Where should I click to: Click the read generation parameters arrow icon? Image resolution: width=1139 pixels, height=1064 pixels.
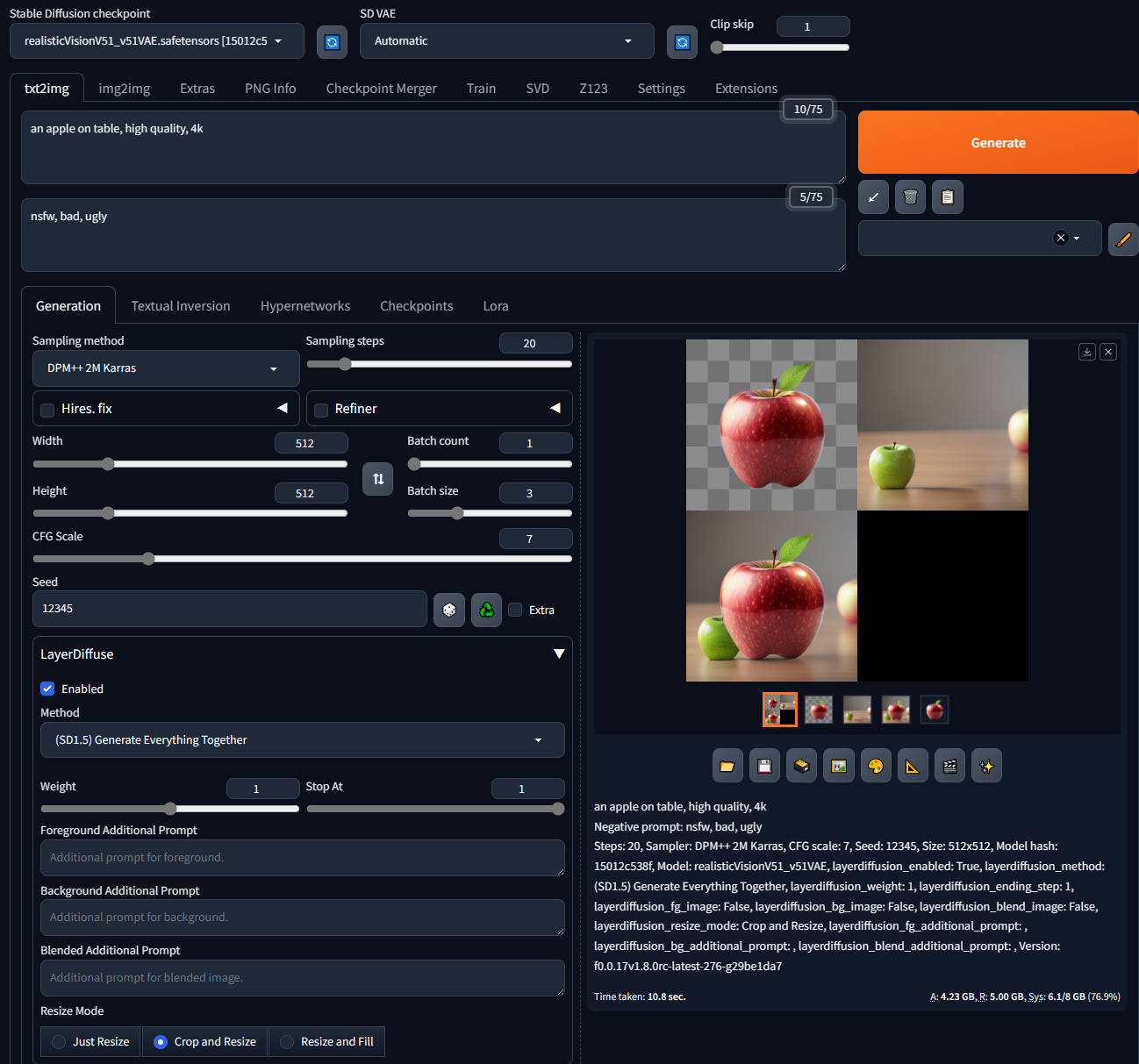(x=873, y=197)
